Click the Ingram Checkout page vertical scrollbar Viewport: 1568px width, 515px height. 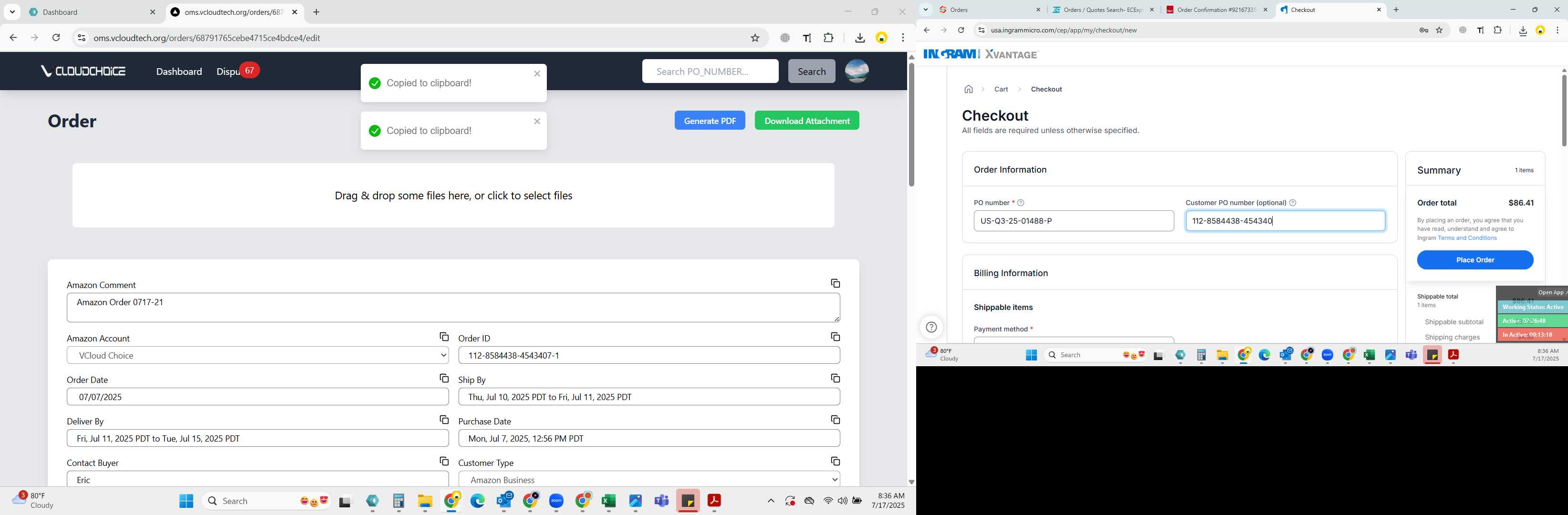(1563, 110)
